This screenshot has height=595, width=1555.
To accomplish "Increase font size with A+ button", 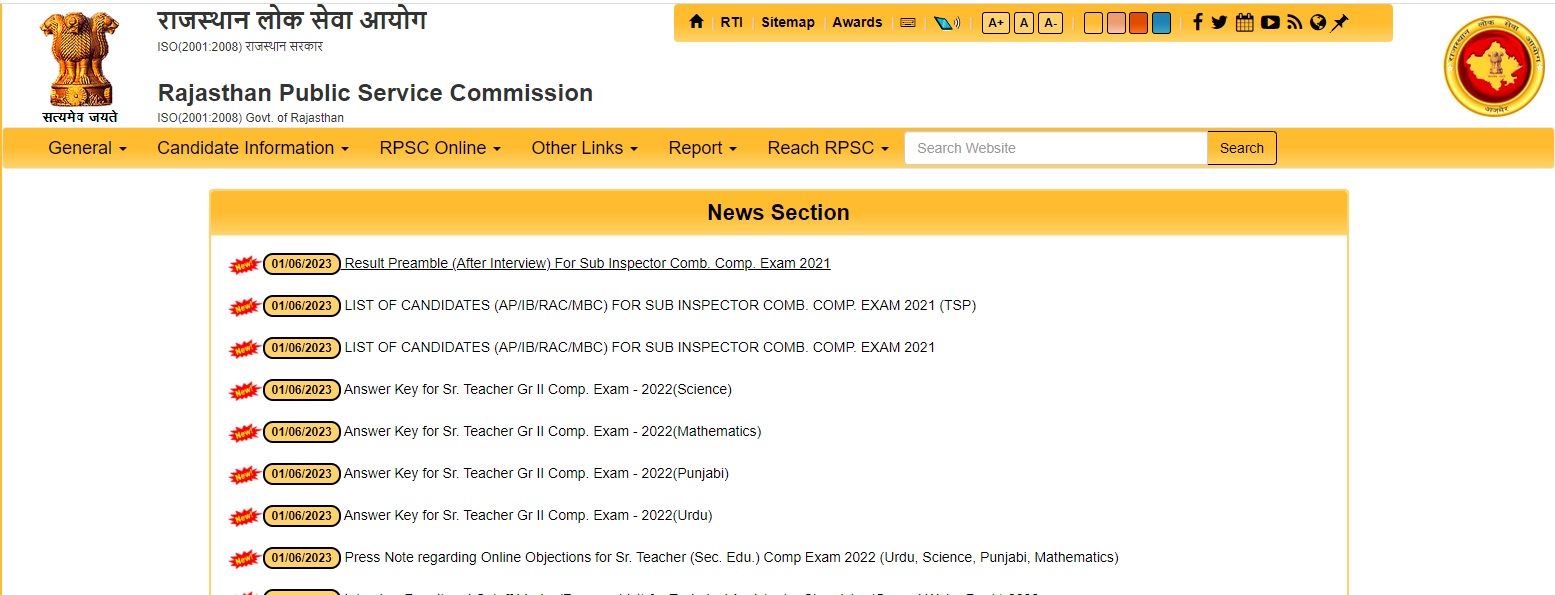I will 996,23.
